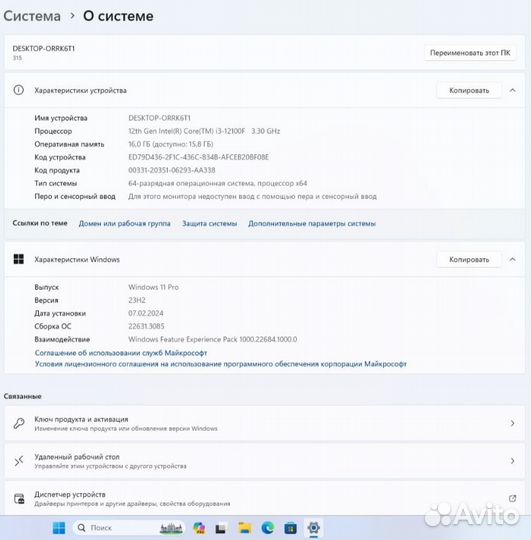
Task: Copy Windows specifications with Копировать
Action: (469, 260)
